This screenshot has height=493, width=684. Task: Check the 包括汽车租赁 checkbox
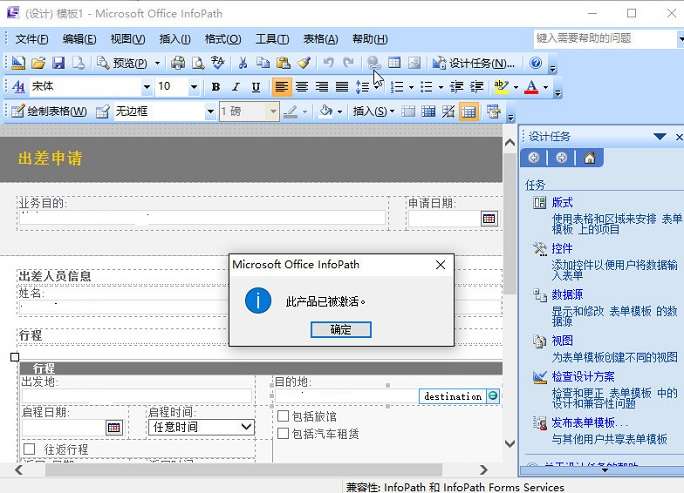pos(283,434)
